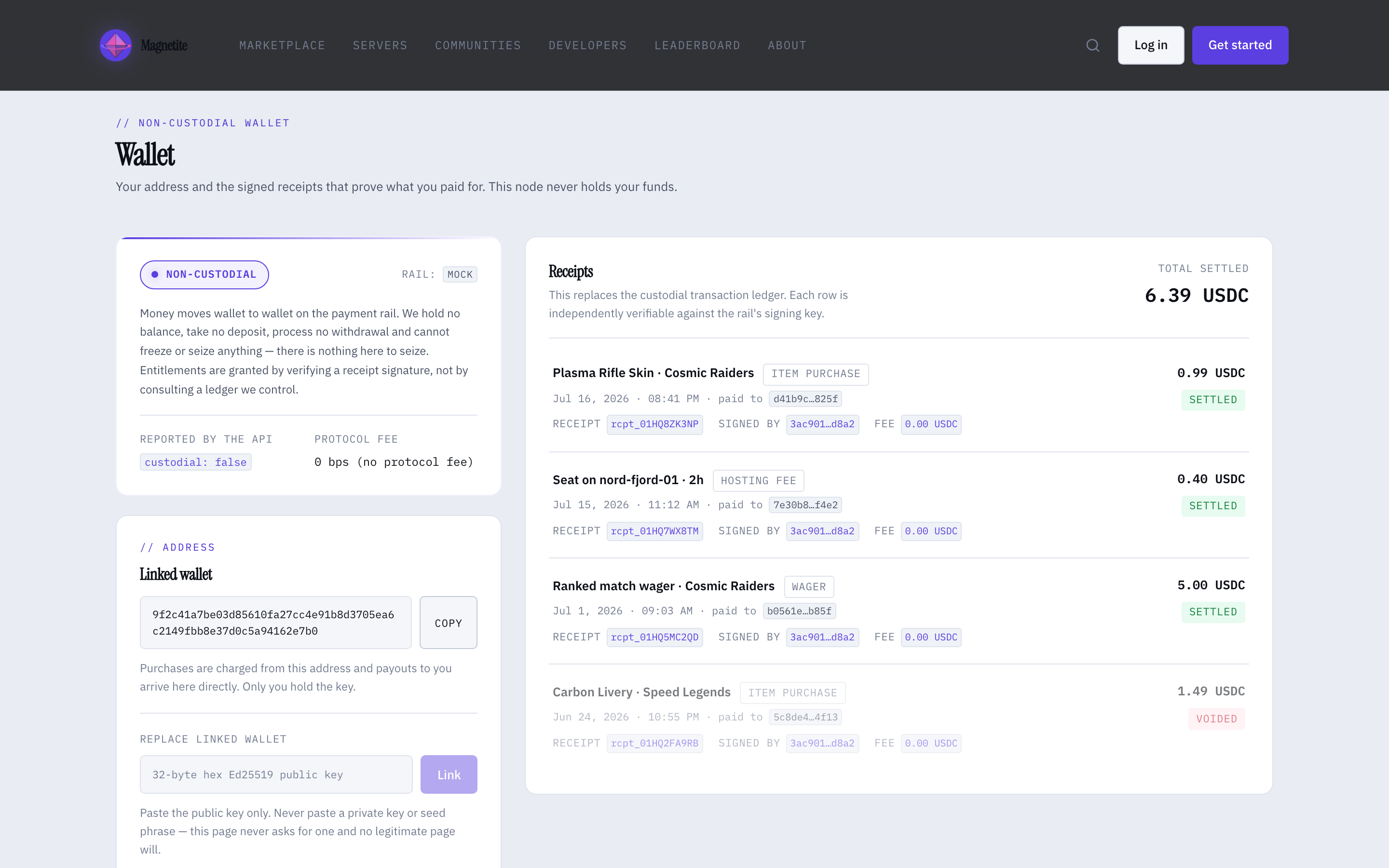Screen dimensions: 1389x868
Task: Open receipt rcpt_01HQ8ZK3NP
Action: click(654, 424)
